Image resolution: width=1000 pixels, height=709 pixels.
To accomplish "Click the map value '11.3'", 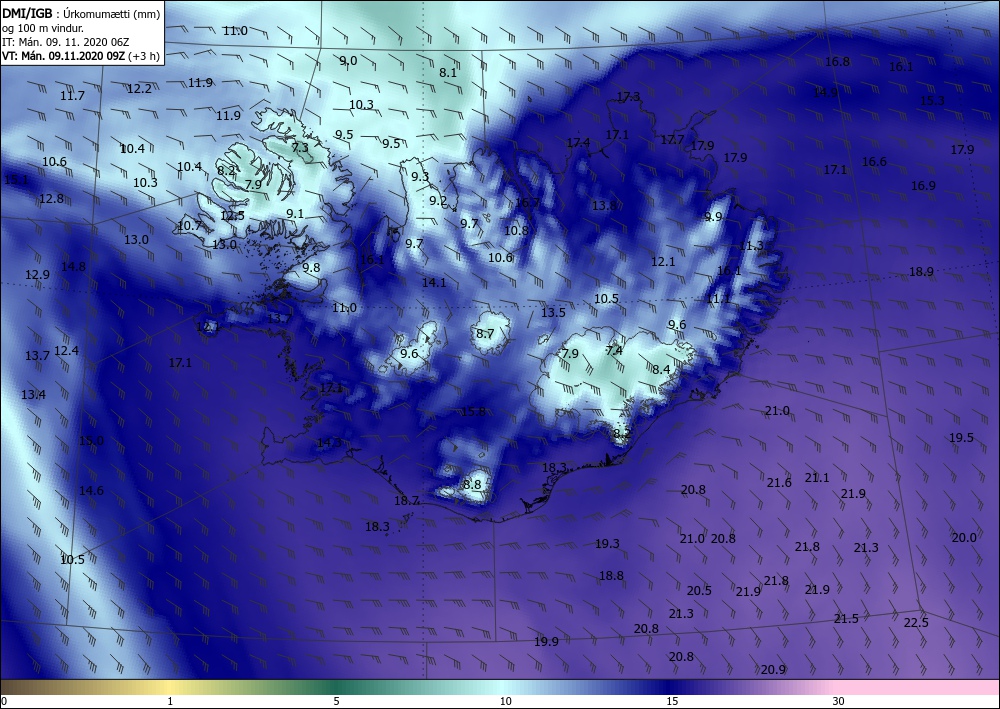I will click(x=751, y=246).
